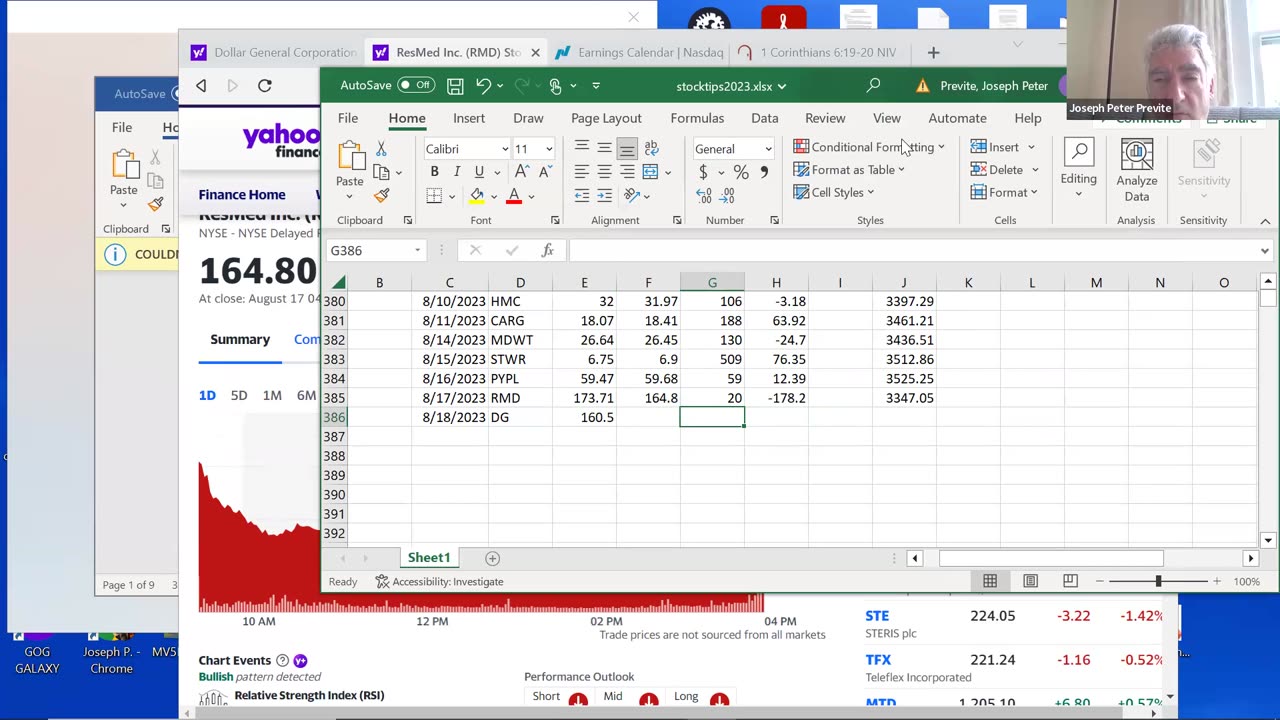Click the STE ticker link

click(x=877, y=616)
